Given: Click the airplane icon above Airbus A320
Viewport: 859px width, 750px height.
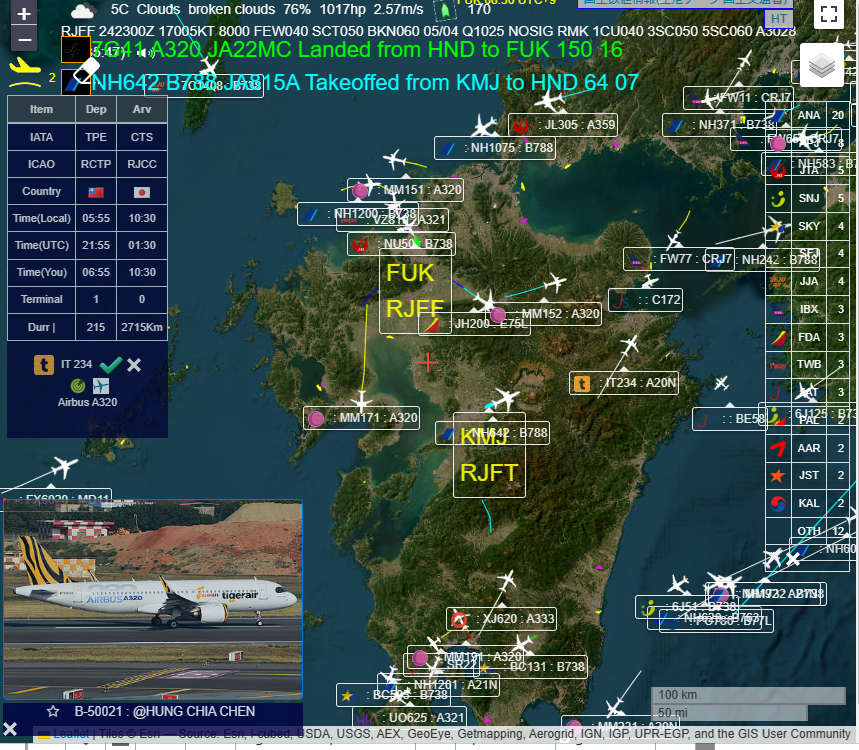Looking at the screenshot, I should tap(101, 386).
